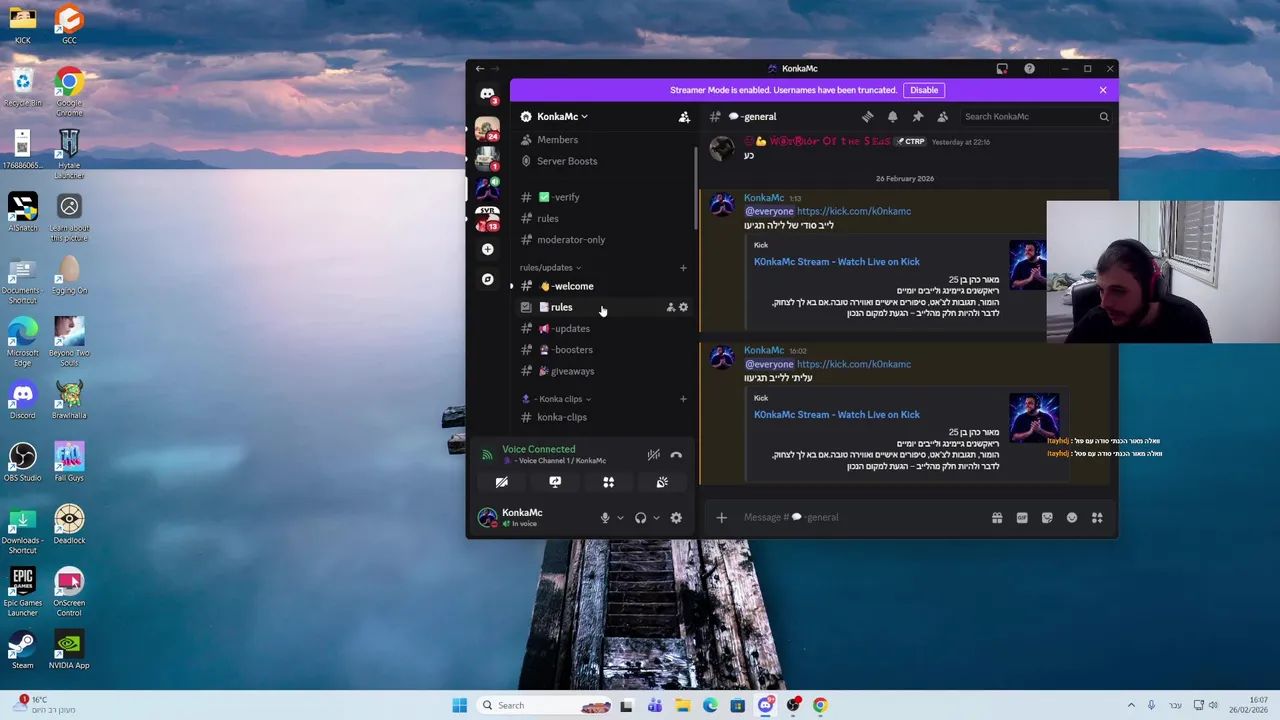Open Apps launcher icon in message bar
1280x720 pixels.
pyautogui.click(x=1097, y=518)
